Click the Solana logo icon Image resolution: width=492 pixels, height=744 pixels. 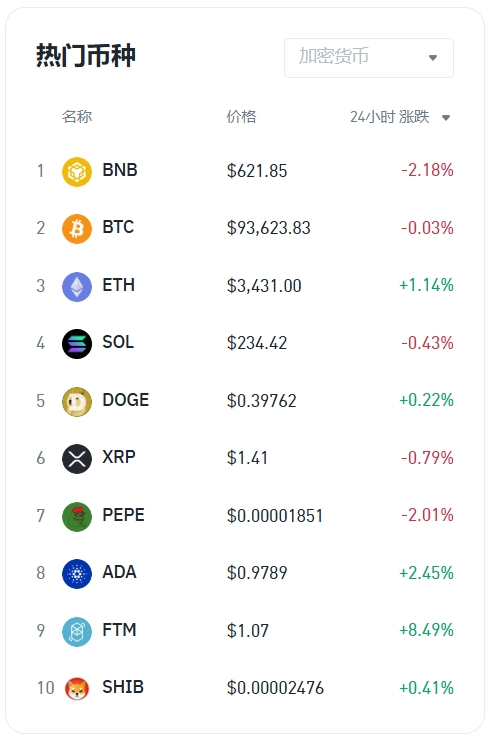tap(77, 344)
